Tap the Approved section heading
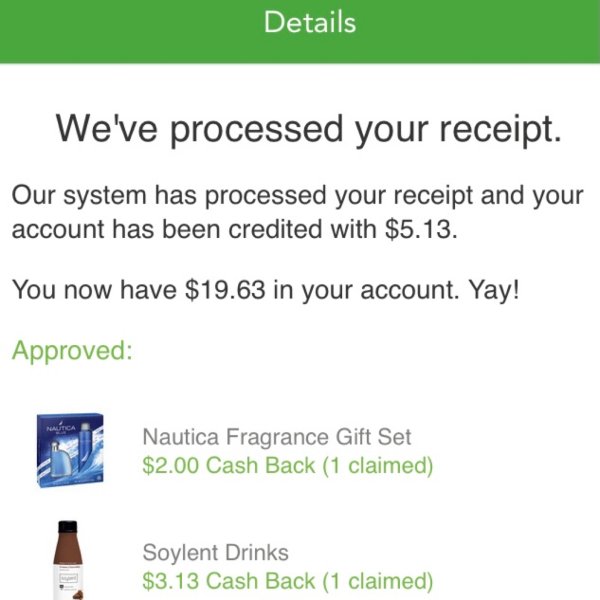This screenshot has height=600, width=600. (72, 351)
